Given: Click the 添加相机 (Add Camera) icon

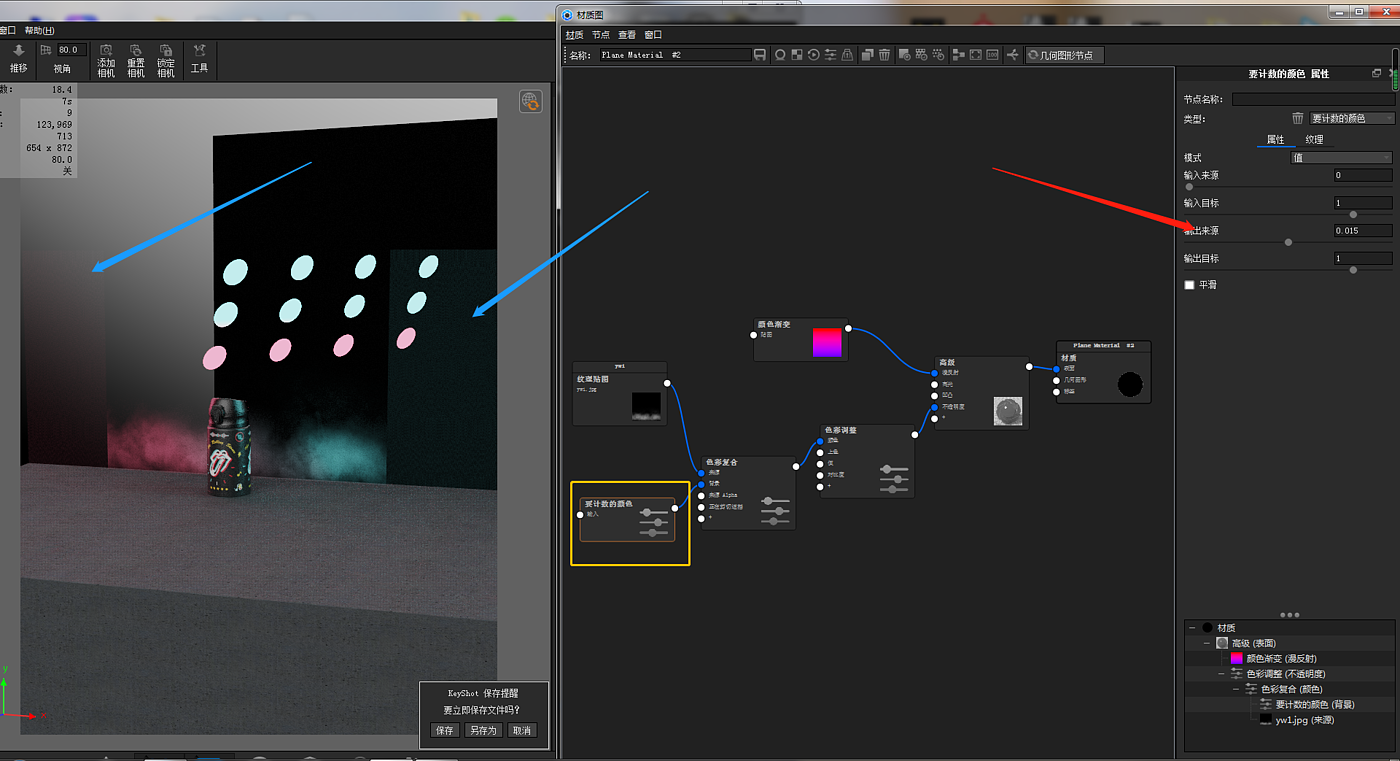Looking at the screenshot, I should coord(106,60).
